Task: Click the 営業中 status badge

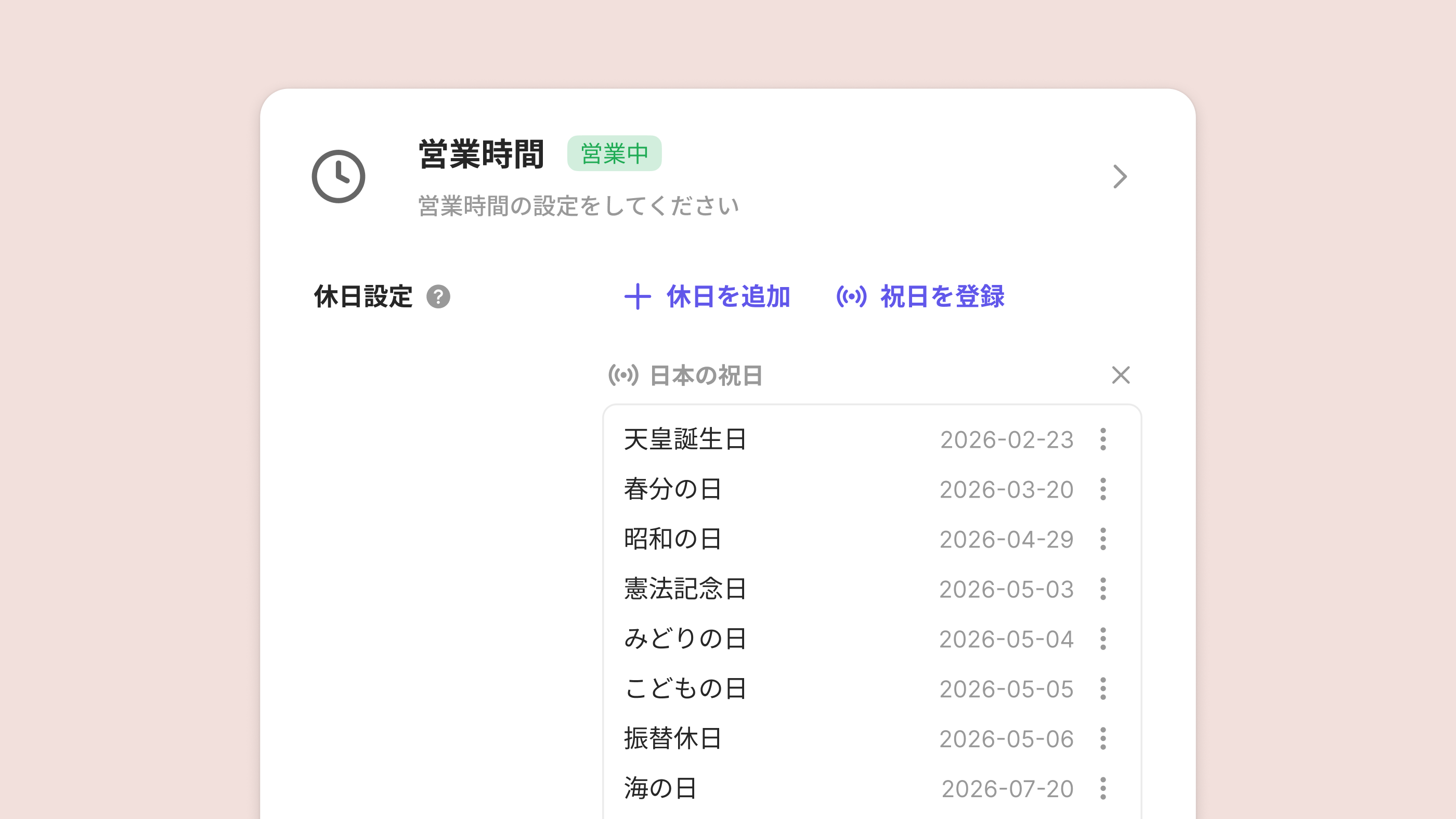Action: 614,153
